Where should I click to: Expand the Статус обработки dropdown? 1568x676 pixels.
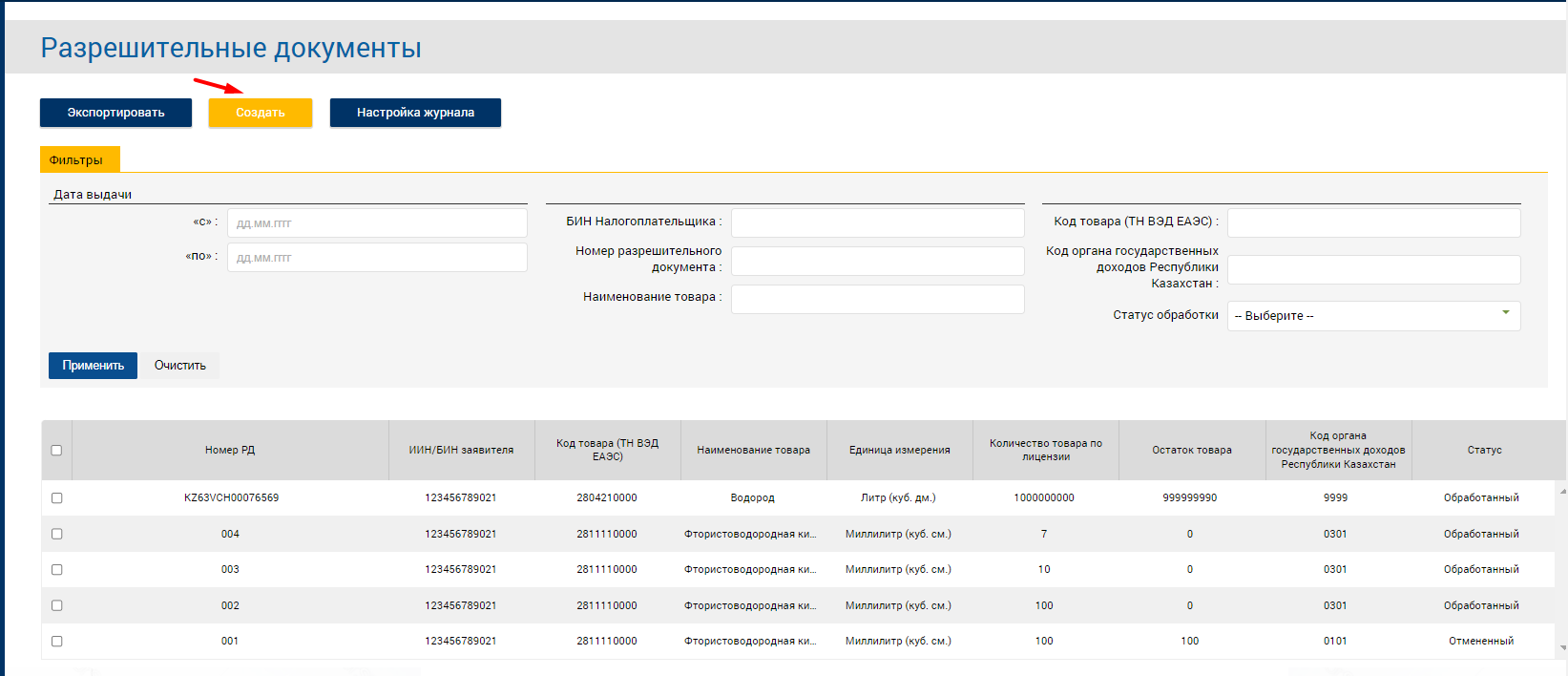(x=1373, y=316)
